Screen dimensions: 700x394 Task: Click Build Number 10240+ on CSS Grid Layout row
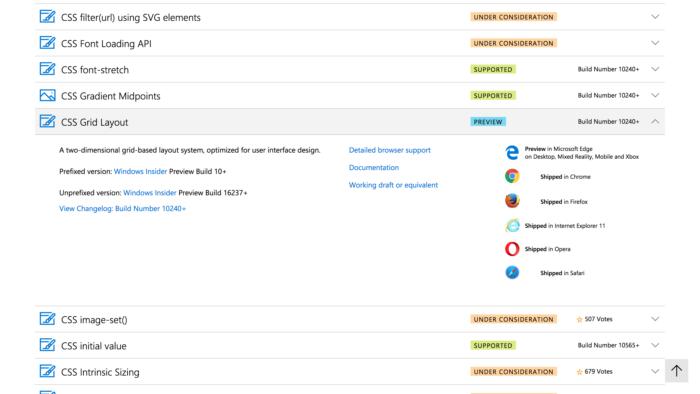[x=608, y=121]
